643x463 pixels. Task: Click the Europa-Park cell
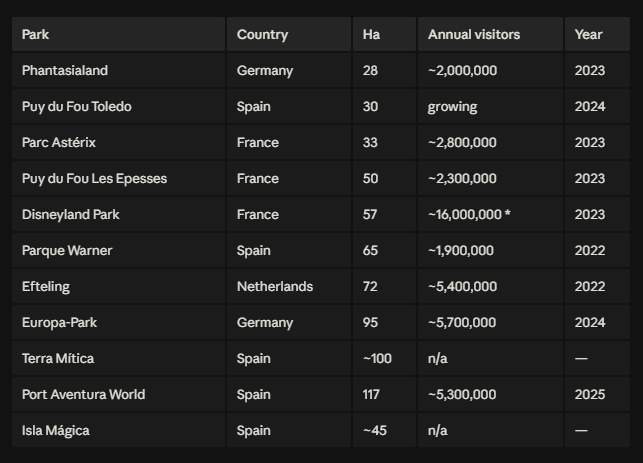(x=119, y=322)
